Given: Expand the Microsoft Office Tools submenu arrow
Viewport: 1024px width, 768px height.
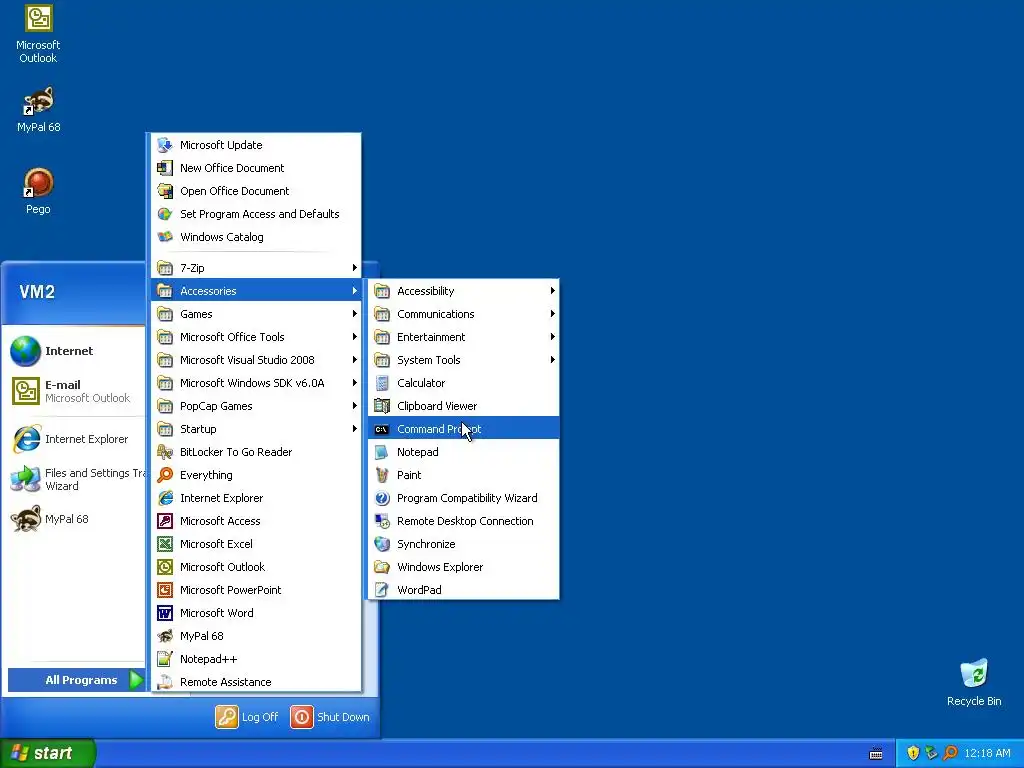Looking at the screenshot, I should 355,336.
